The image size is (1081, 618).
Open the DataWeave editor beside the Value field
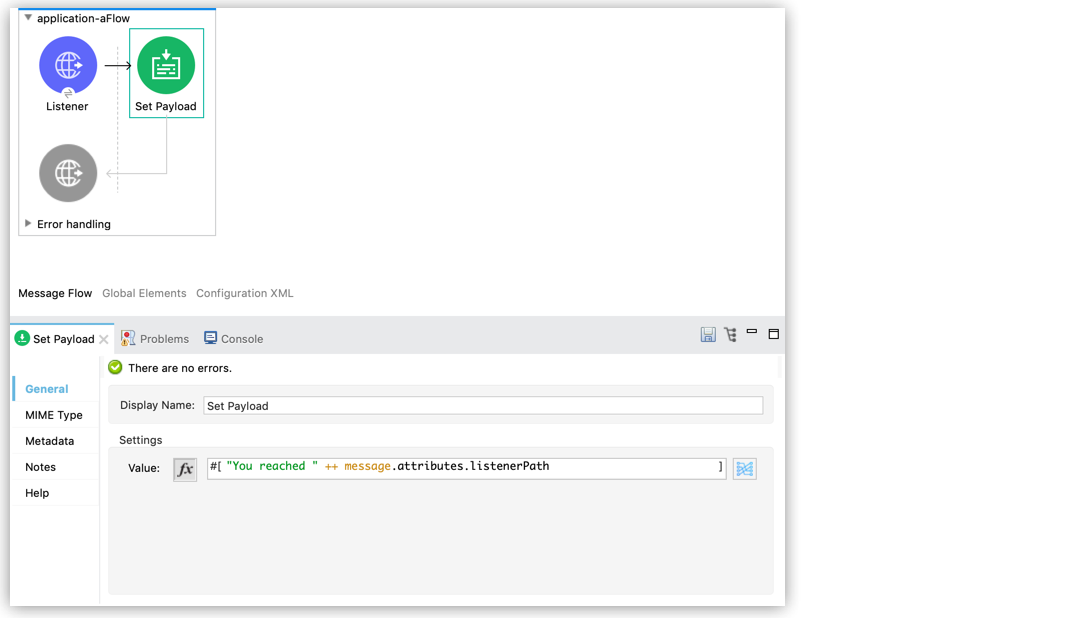tap(744, 467)
